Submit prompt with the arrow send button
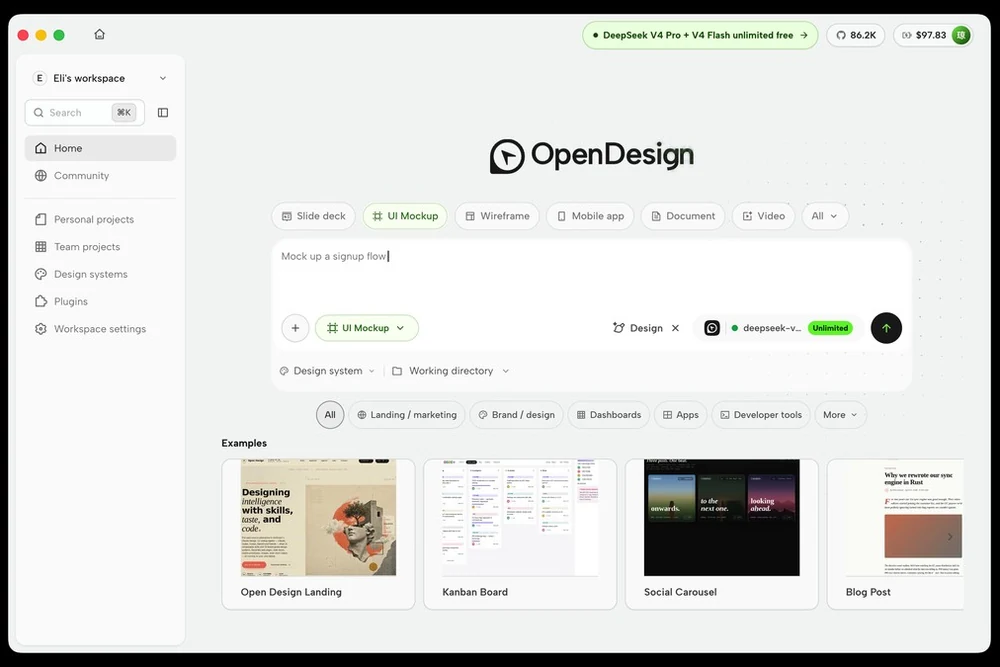1000x667 pixels. (886, 328)
